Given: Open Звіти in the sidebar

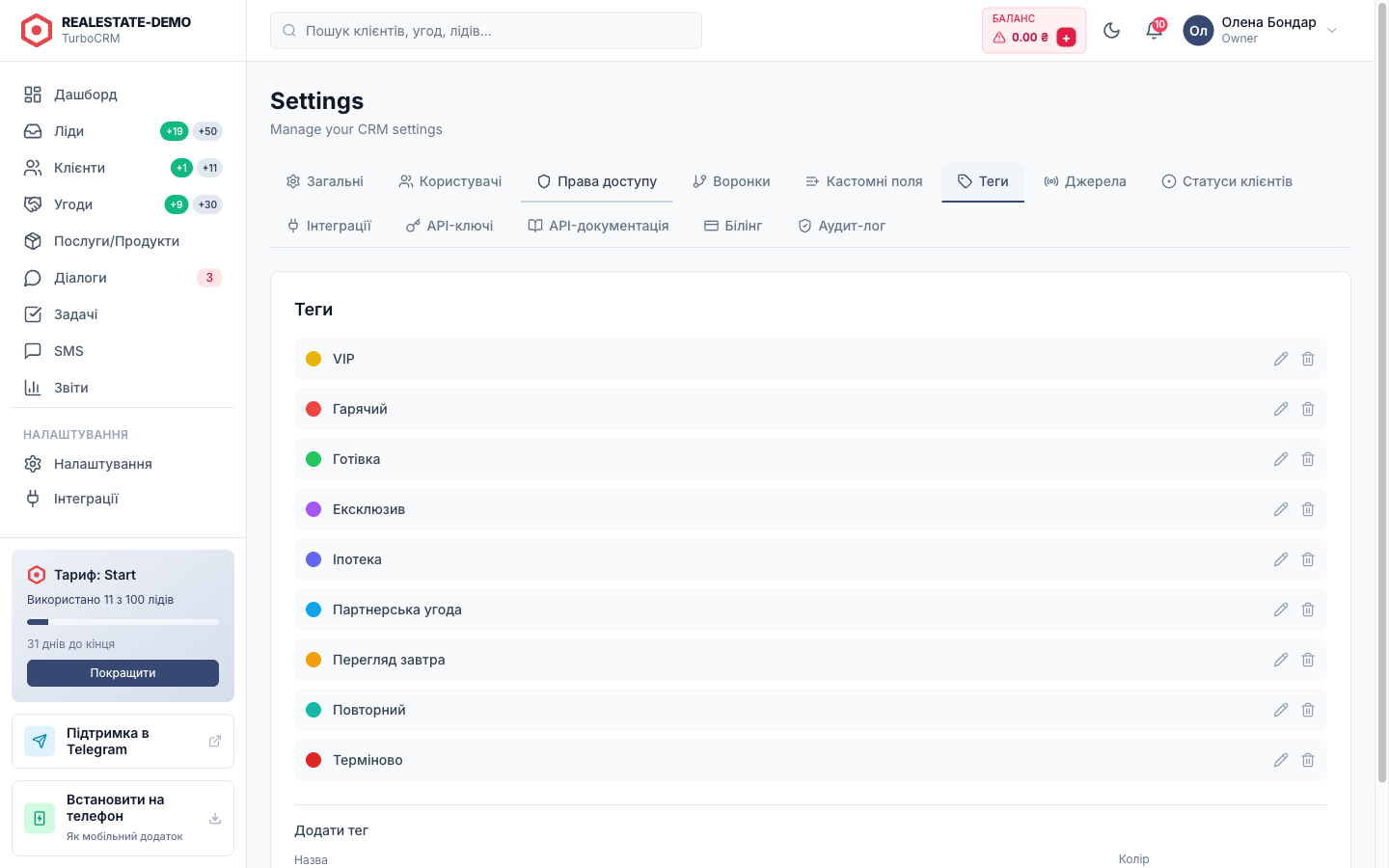Looking at the screenshot, I should 123,388.
